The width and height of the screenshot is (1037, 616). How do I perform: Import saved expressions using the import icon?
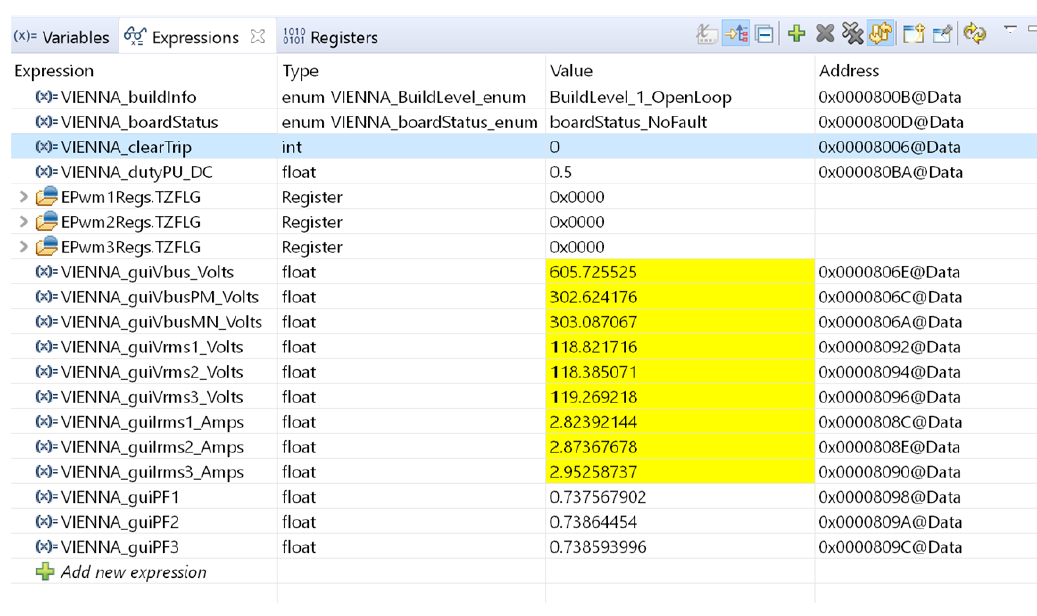coord(911,34)
